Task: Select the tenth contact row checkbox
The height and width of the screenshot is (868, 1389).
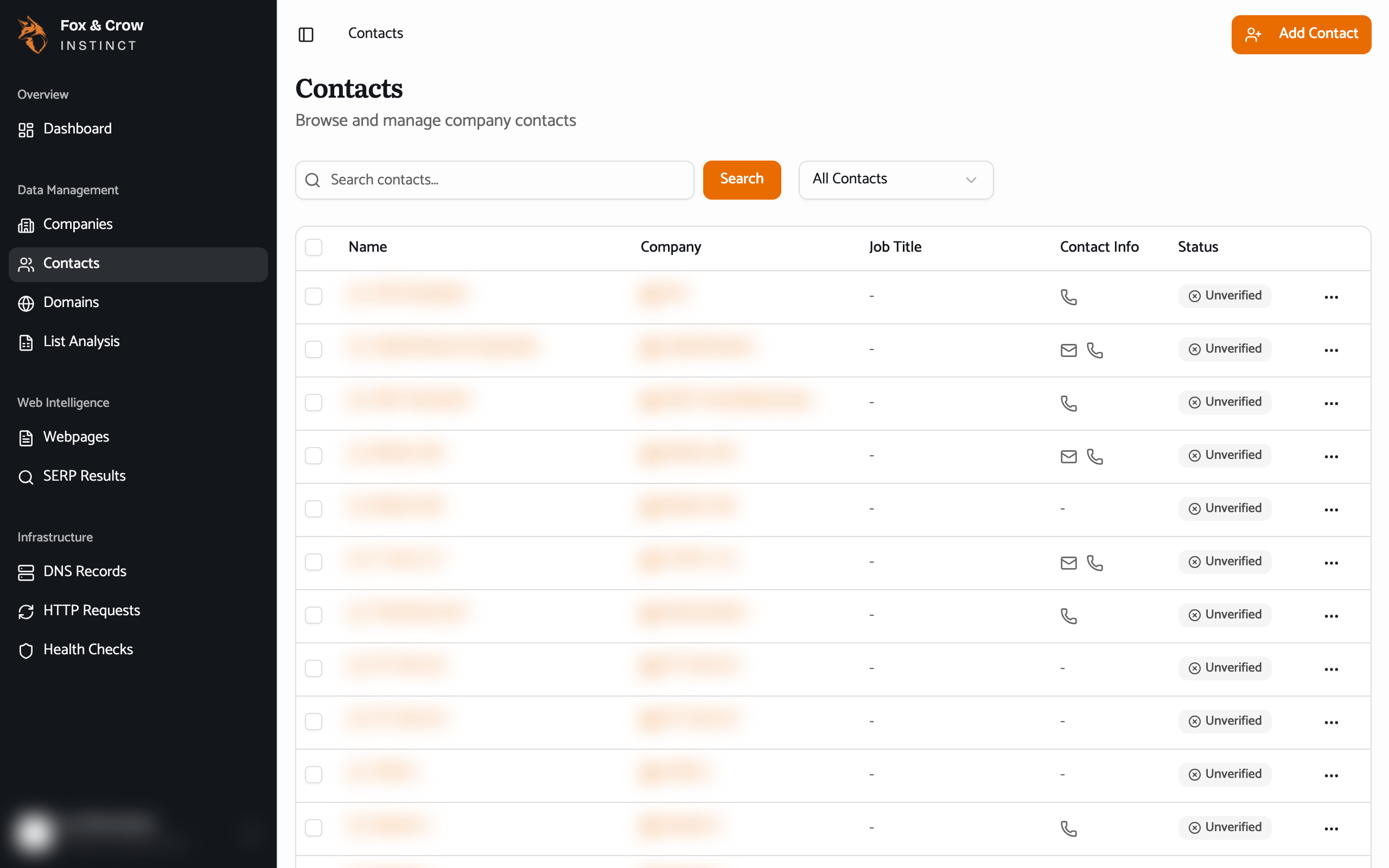Action: (x=314, y=775)
